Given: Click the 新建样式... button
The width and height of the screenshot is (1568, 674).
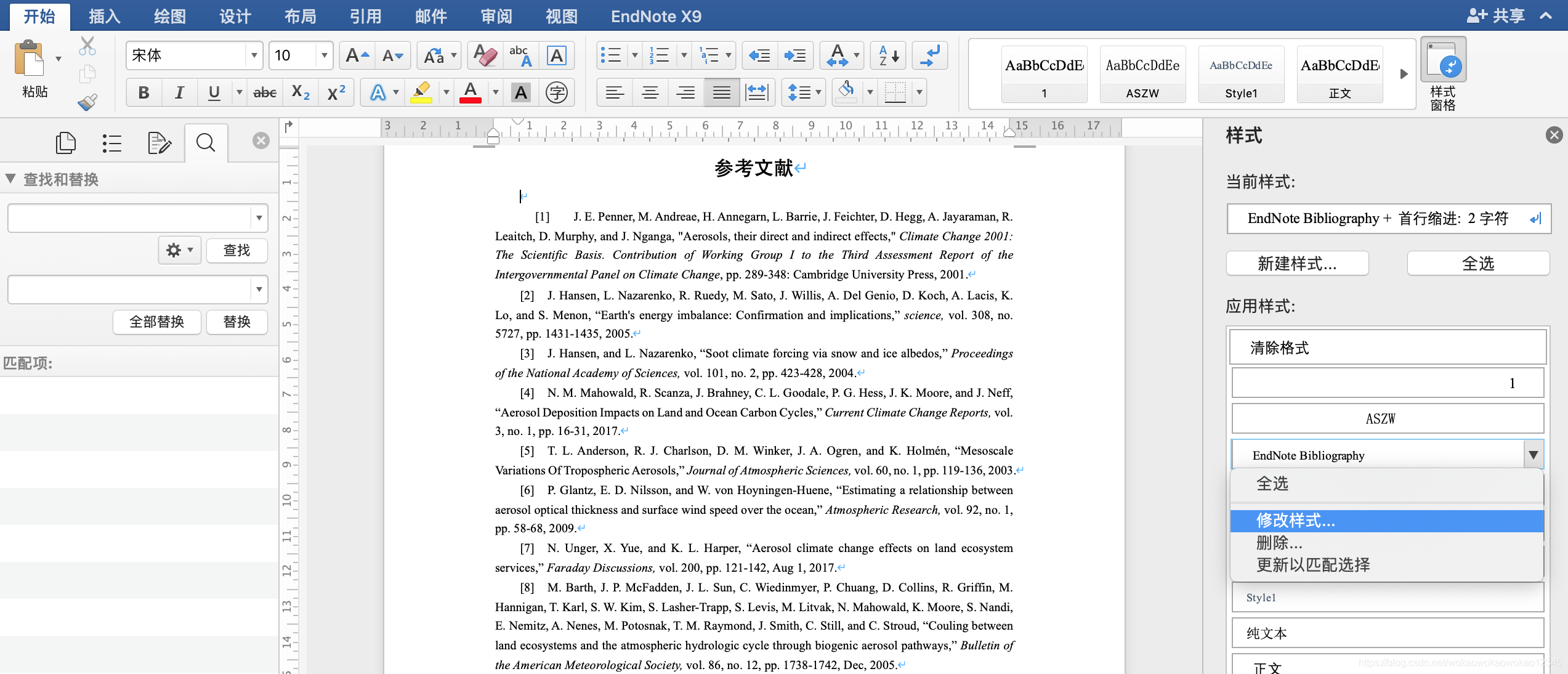Looking at the screenshot, I should point(1297,264).
